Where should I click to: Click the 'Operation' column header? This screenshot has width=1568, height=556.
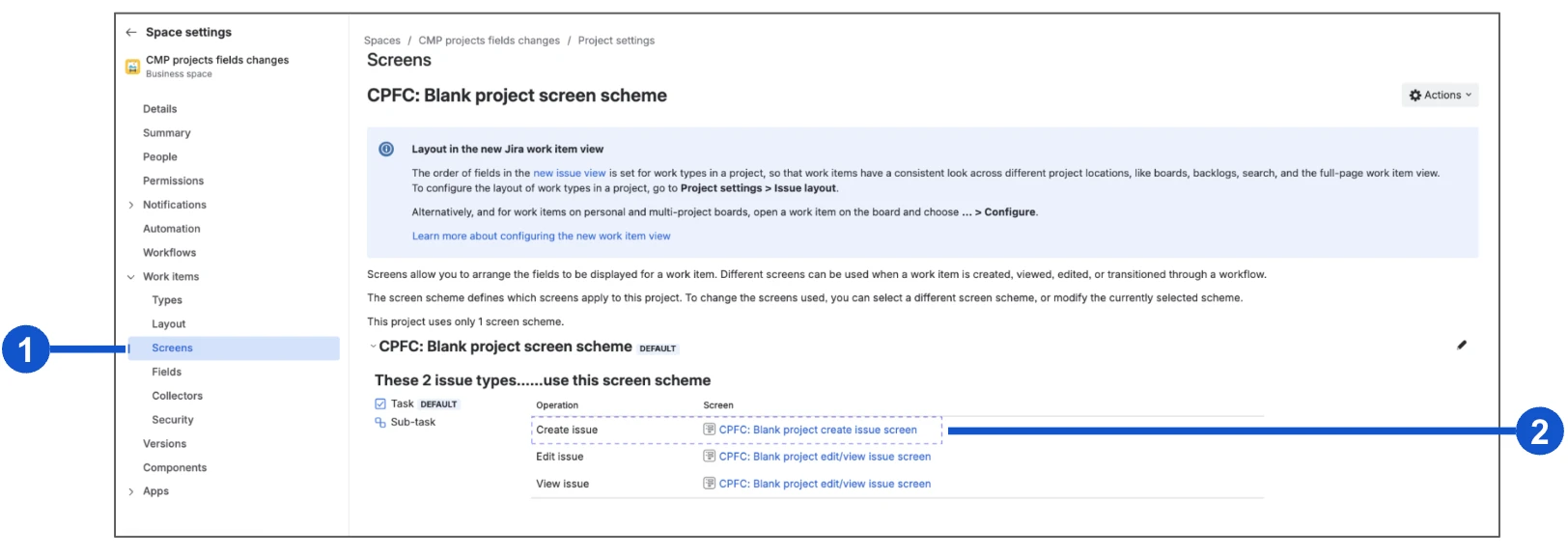(557, 405)
